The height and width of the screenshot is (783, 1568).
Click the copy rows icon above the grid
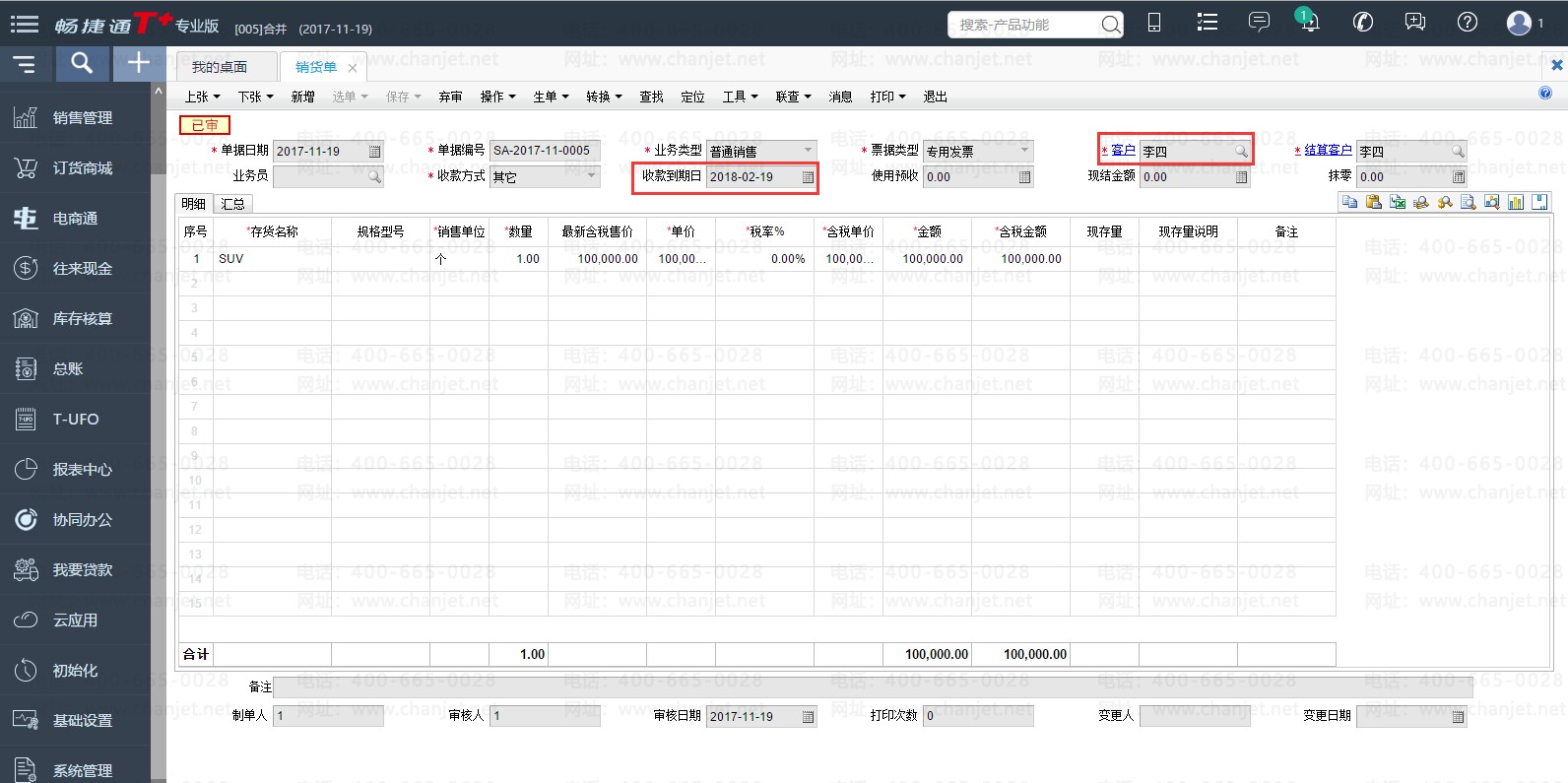coord(1349,202)
